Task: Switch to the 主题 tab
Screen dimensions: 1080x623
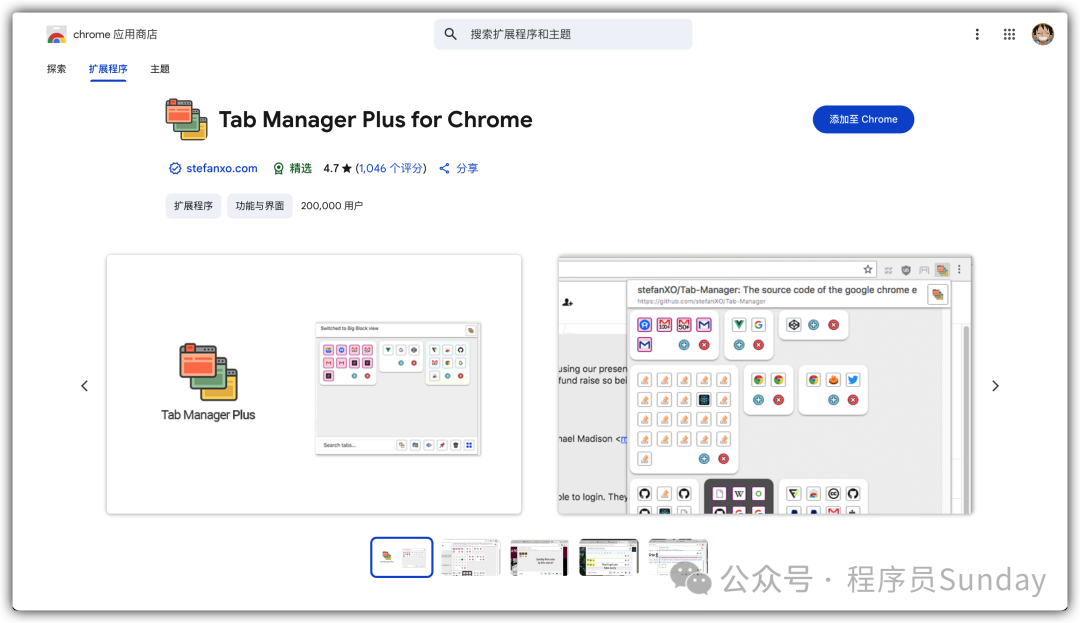Action: [160, 69]
